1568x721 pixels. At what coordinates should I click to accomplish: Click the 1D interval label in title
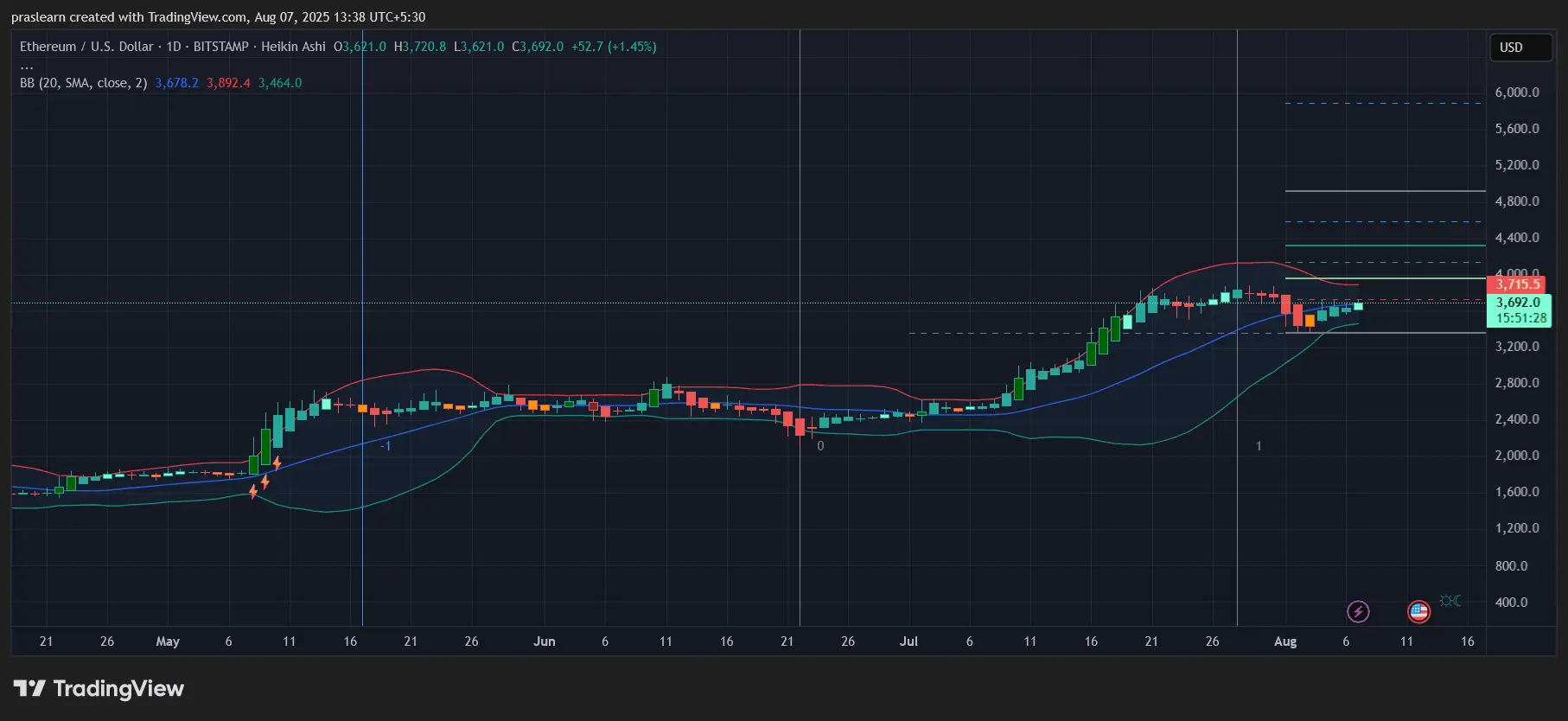pos(174,47)
